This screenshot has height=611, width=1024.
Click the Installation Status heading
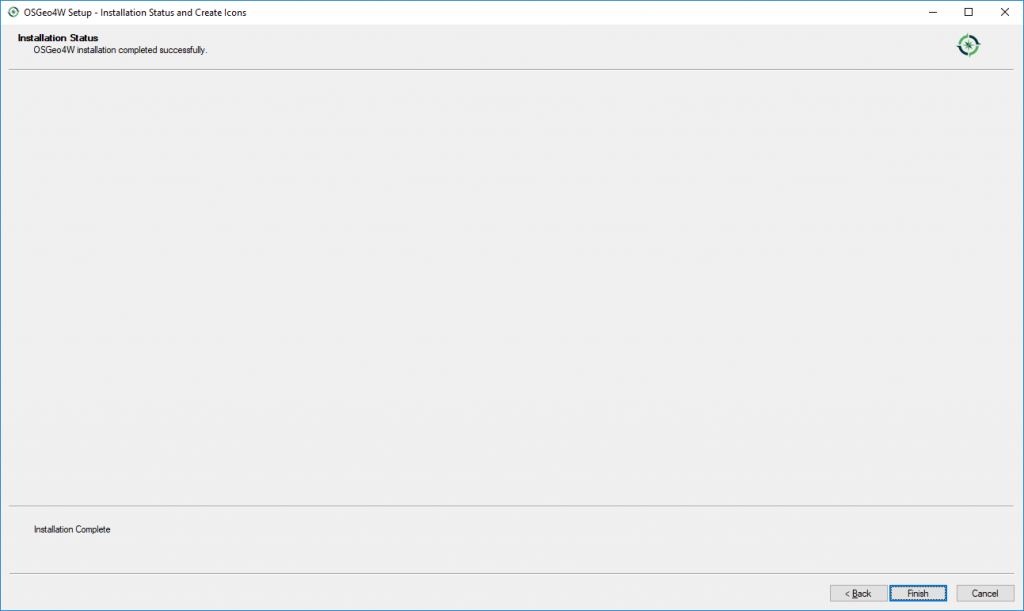(57, 38)
